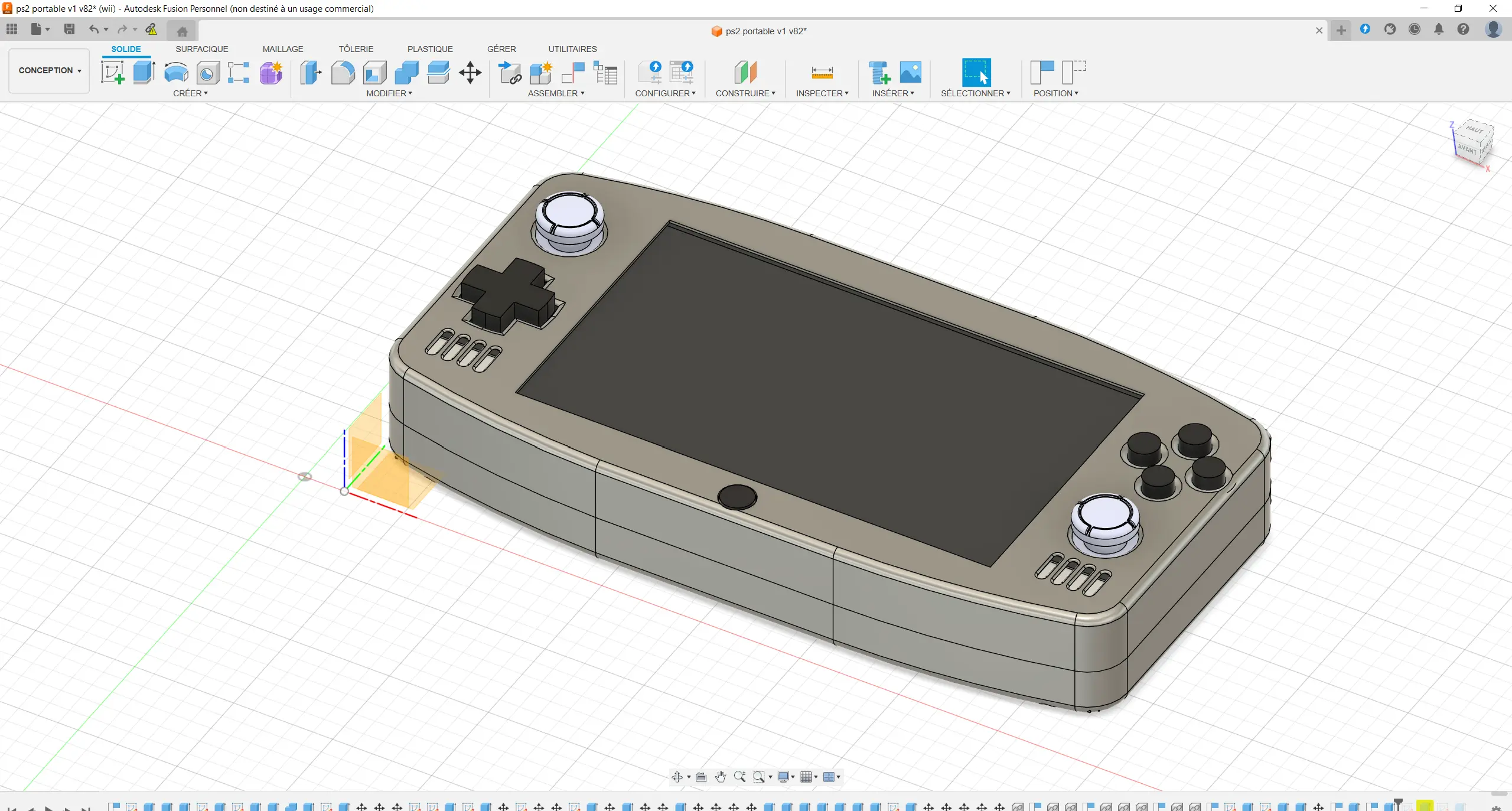
Task: Start Create Sketch tool
Action: click(113, 73)
